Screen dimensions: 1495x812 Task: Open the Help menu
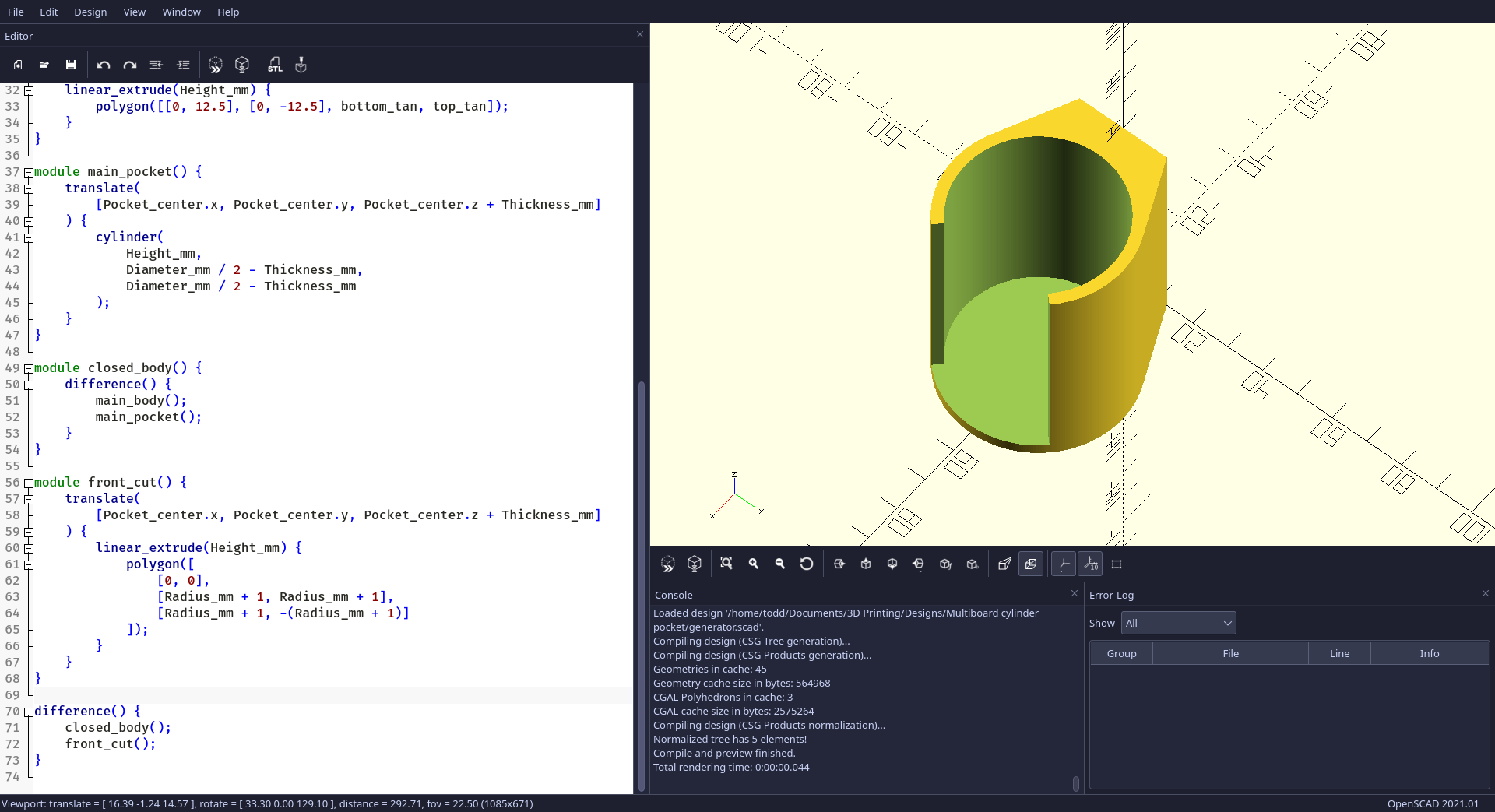tap(228, 12)
